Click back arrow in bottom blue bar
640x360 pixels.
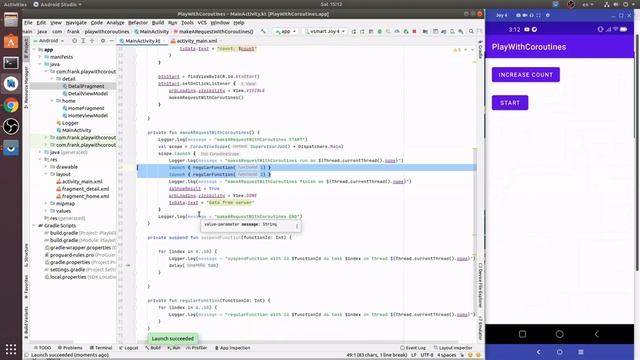click(538, 352)
